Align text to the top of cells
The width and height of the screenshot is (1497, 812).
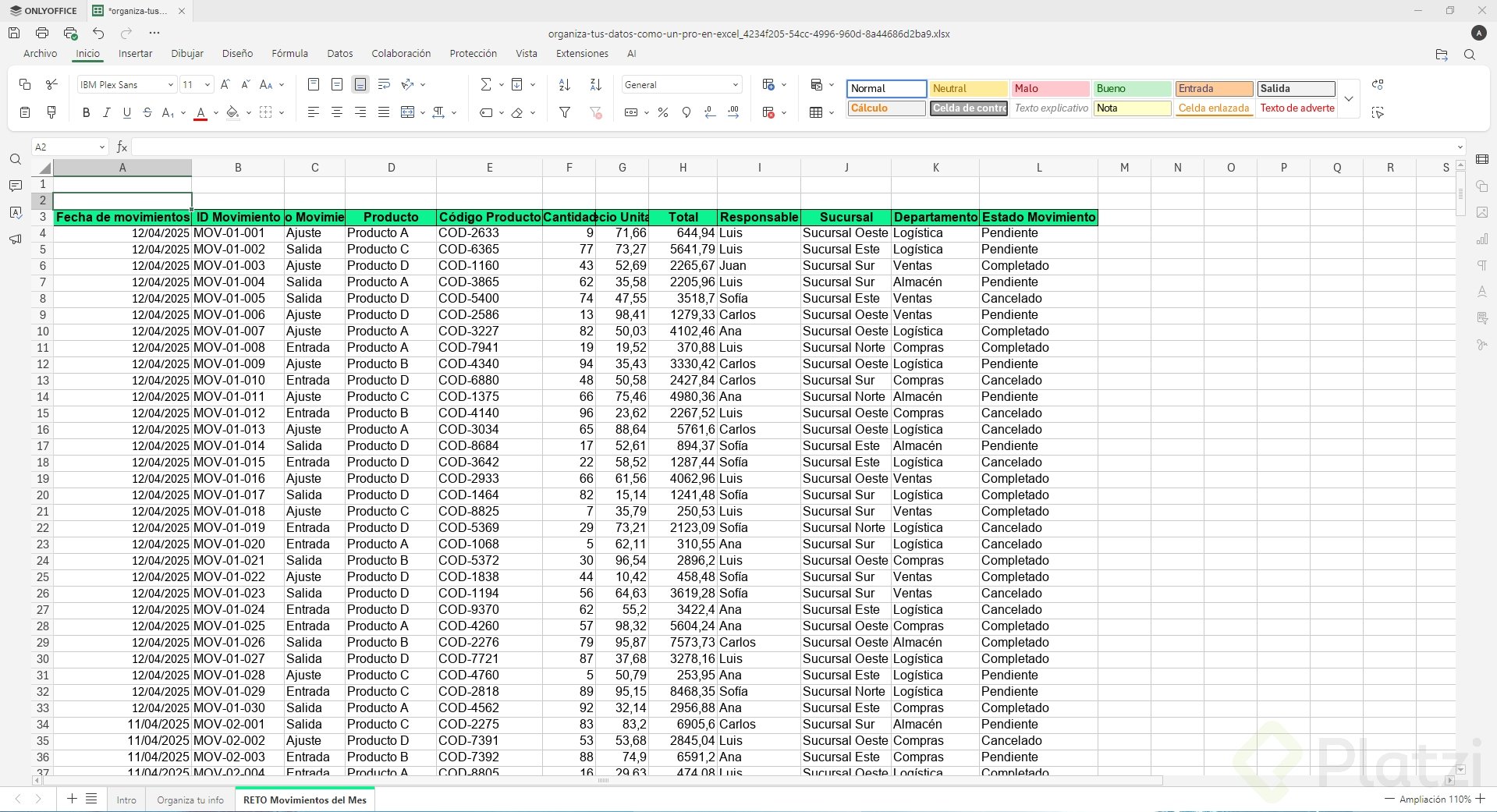314,84
